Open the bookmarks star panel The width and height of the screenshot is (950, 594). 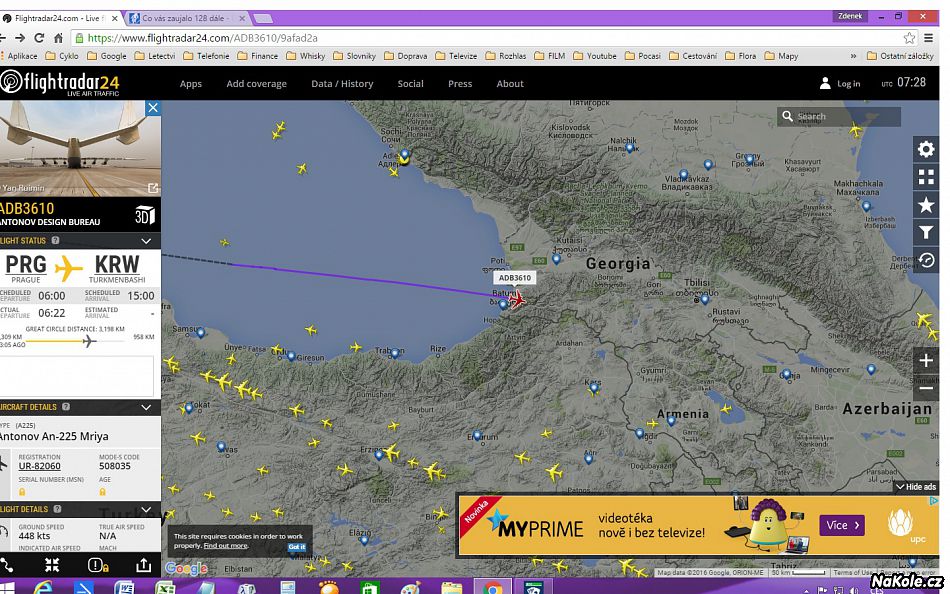point(926,205)
